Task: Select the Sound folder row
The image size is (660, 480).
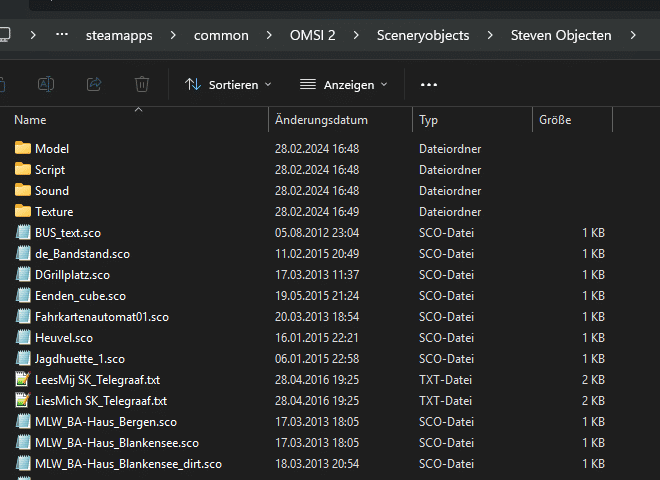Action: point(52,191)
